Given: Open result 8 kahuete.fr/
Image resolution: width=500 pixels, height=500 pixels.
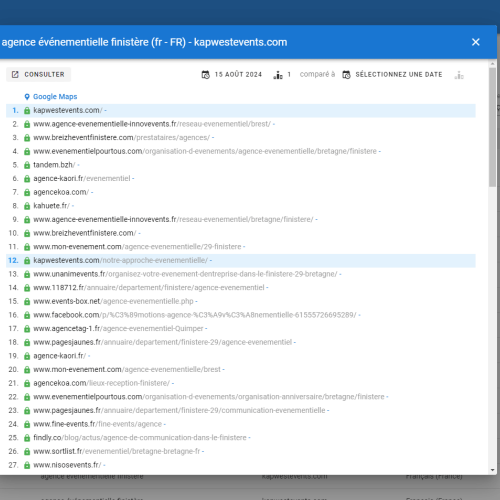Looking at the screenshot, I should (x=51, y=206).
